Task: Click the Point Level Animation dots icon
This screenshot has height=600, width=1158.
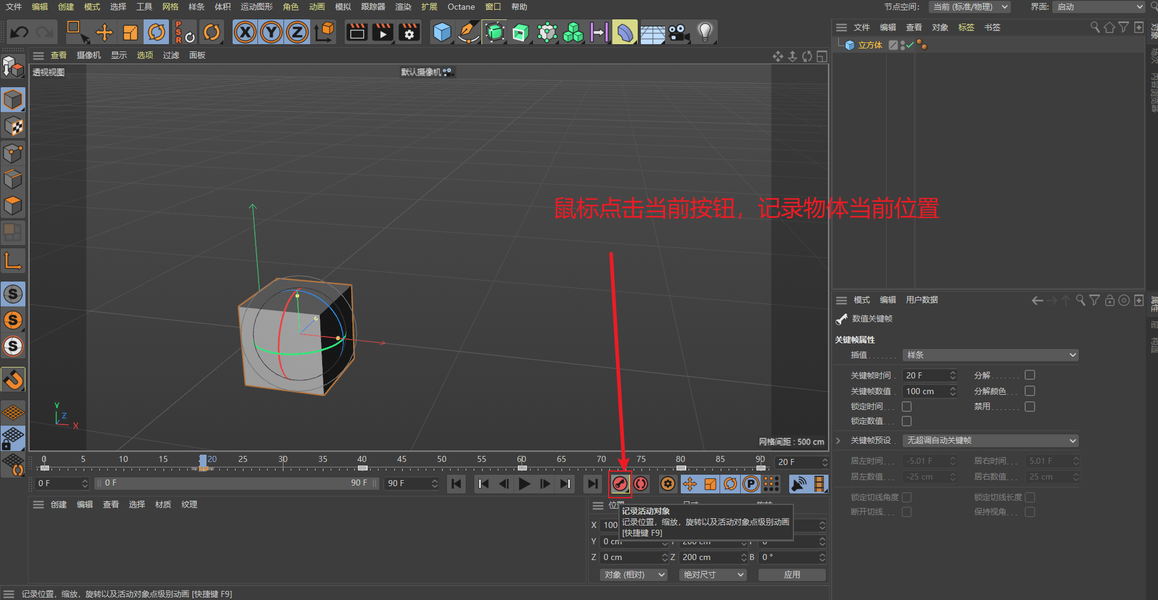Action: point(770,484)
